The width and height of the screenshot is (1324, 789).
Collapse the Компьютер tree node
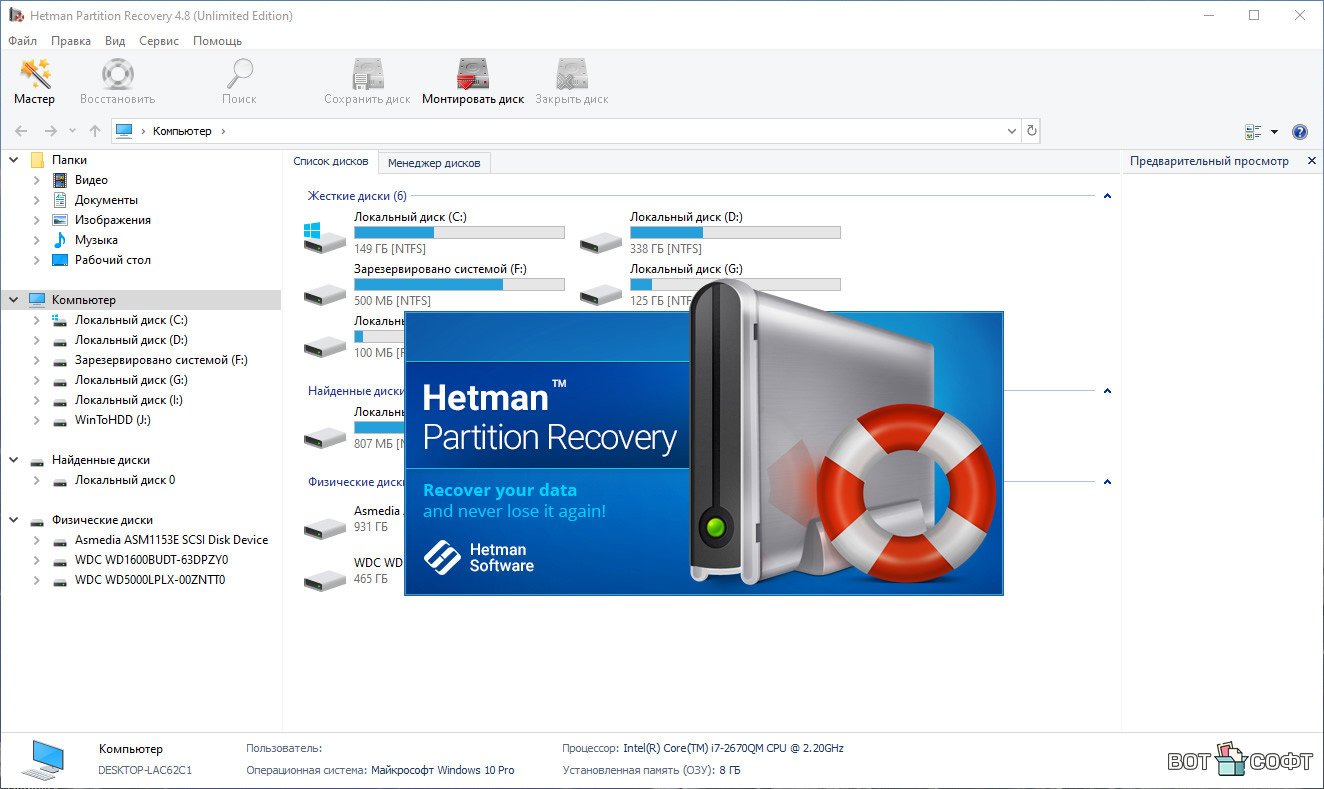pos(14,300)
